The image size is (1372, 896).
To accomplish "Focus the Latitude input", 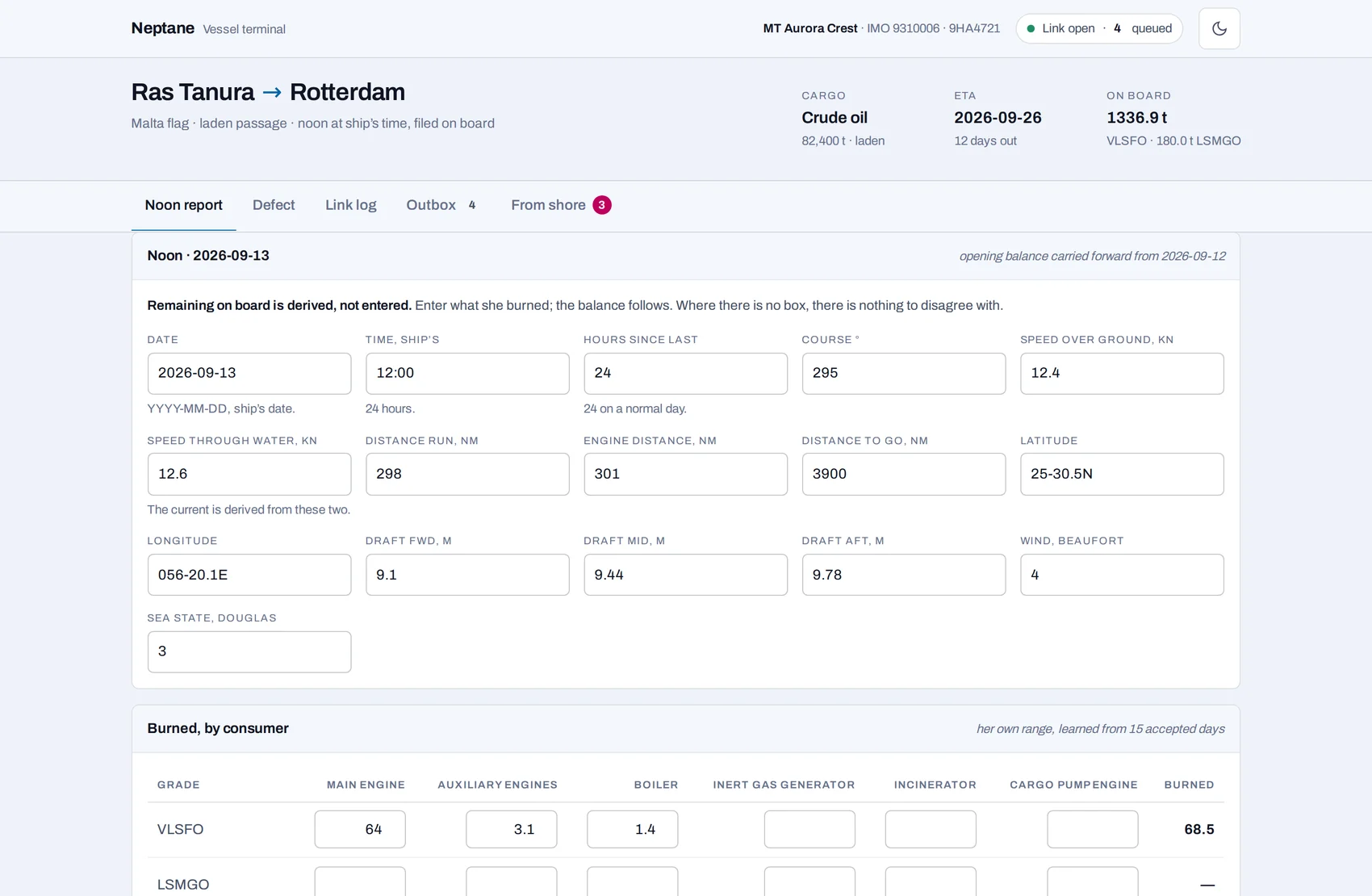I will [x=1122, y=474].
